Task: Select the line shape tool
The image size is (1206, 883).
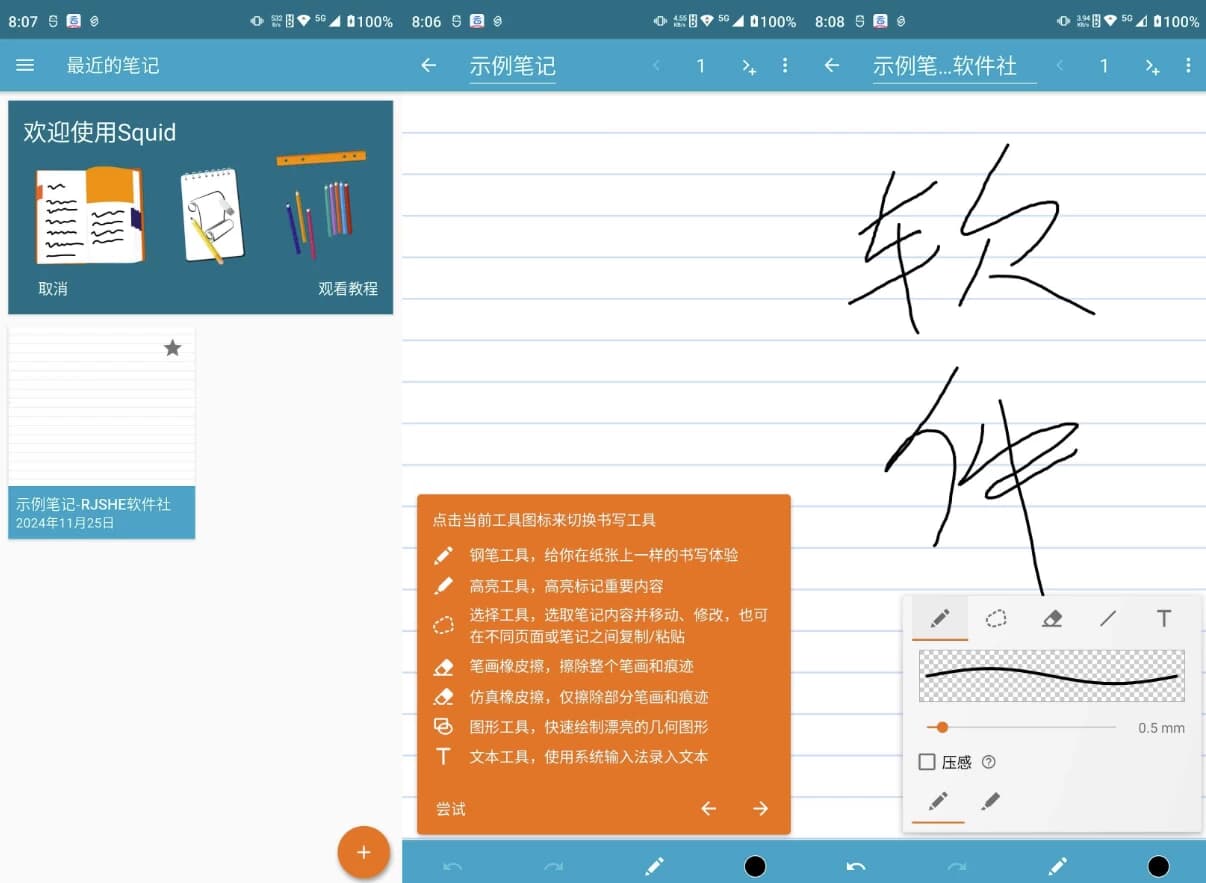Action: [x=1107, y=619]
